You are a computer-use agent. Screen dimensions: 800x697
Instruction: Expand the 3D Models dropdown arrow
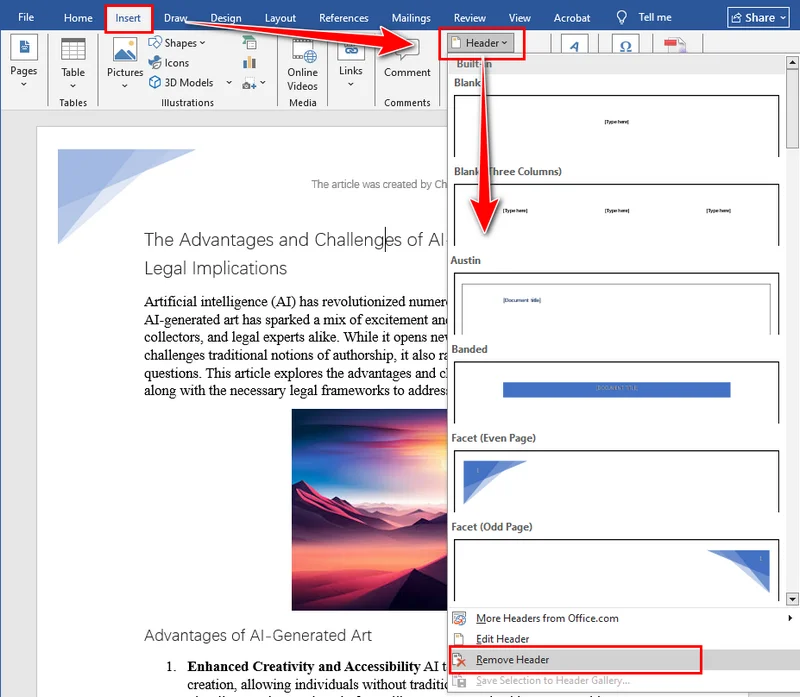(x=228, y=82)
